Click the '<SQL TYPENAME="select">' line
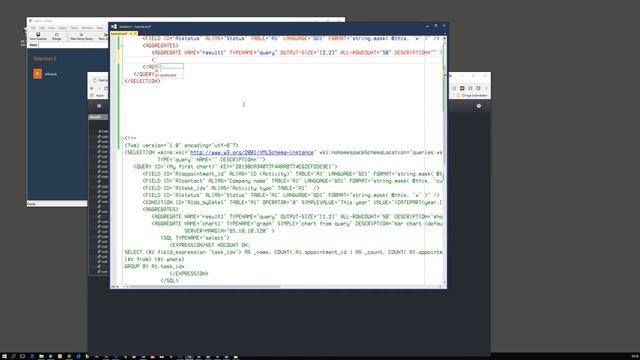 pyautogui.click(x=195, y=238)
